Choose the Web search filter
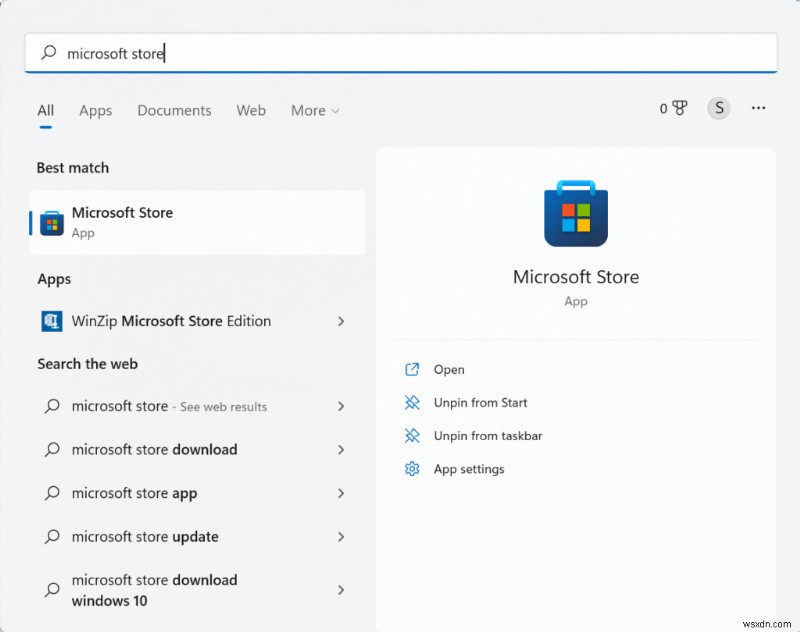This screenshot has width=800, height=632. tap(251, 111)
